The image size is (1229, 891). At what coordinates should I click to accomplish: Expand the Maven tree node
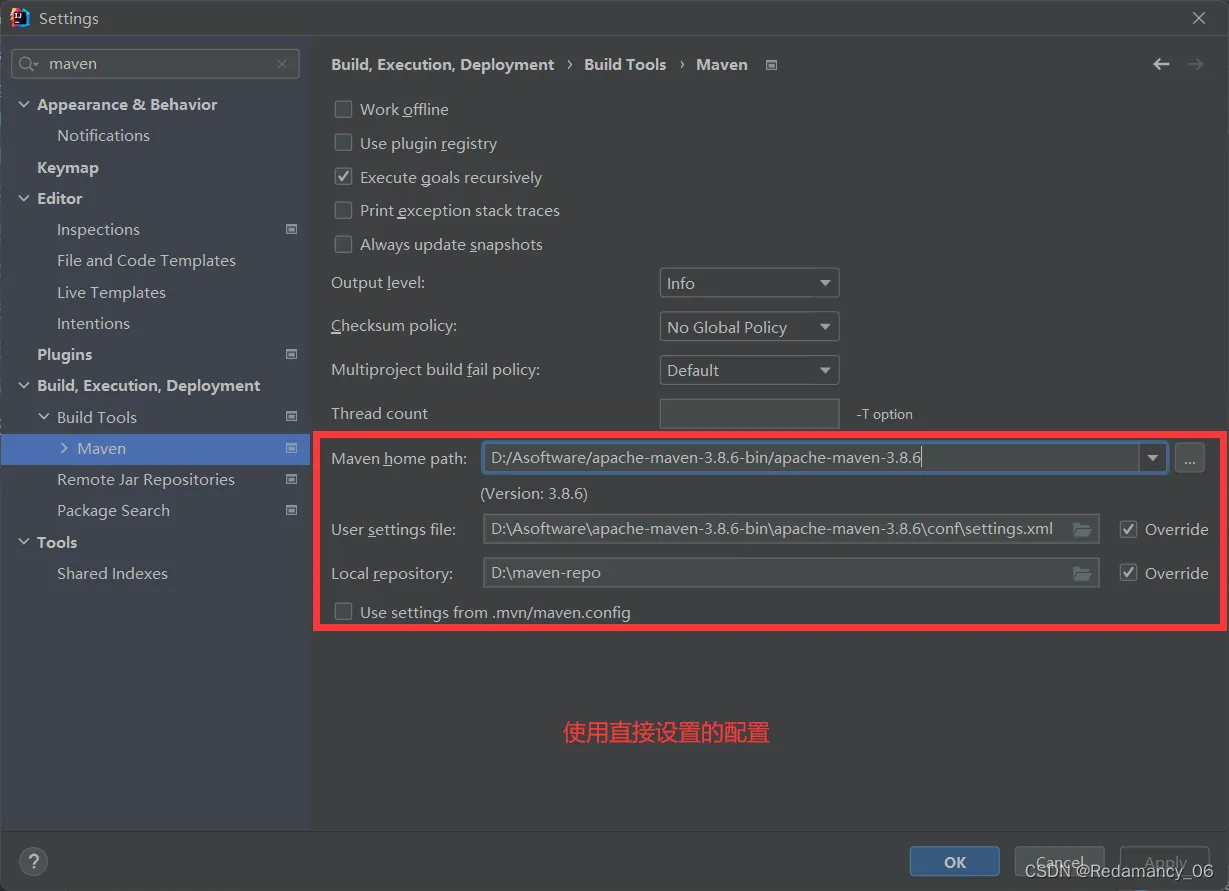tap(64, 448)
